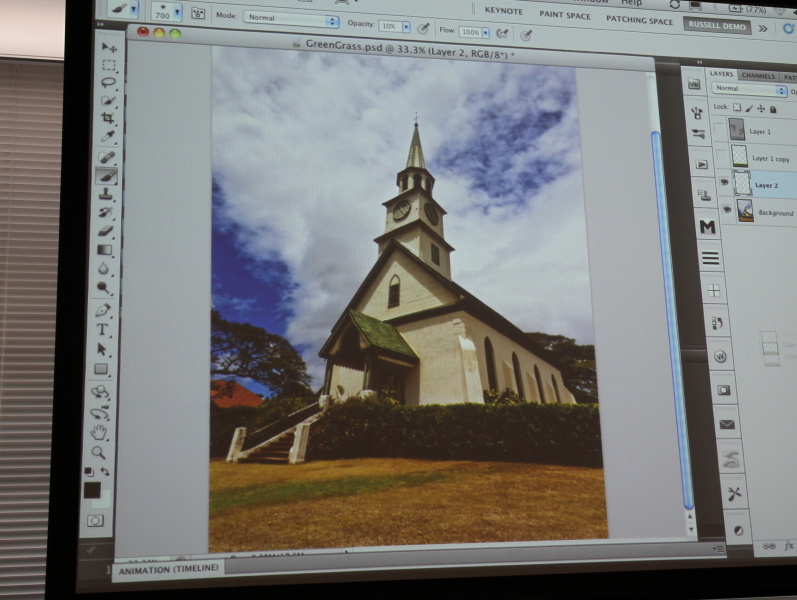Open the Actions panel icon
This screenshot has width=797, height=600.
701,164
